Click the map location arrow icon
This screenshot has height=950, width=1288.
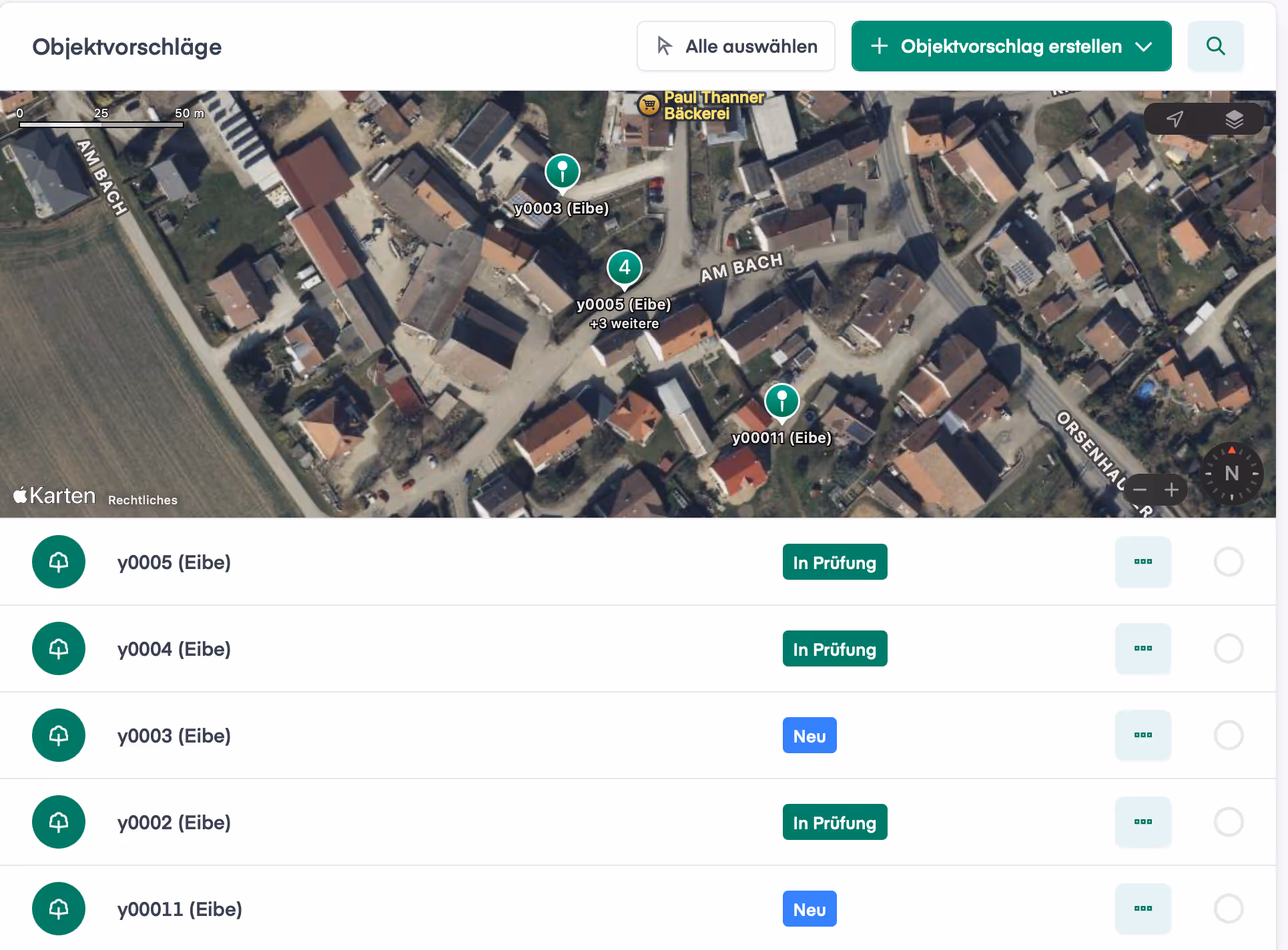(x=1175, y=119)
